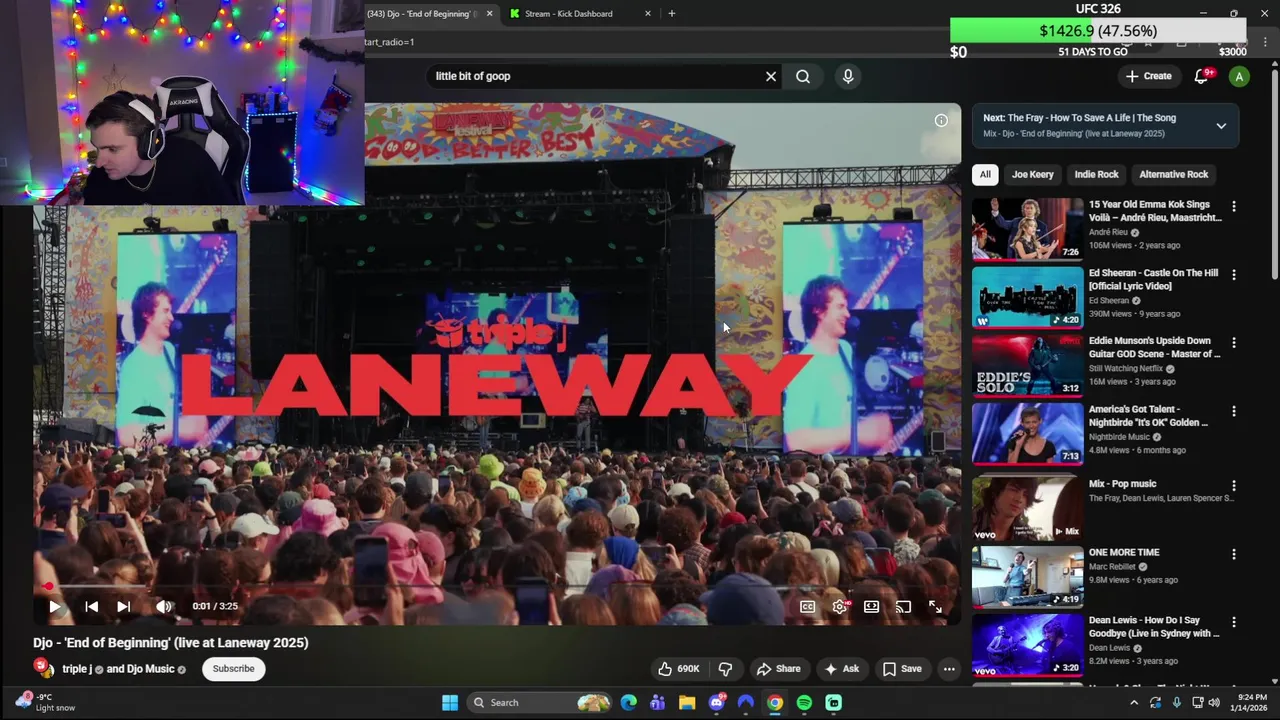Open Nightbirde It's OK video
Screen dimensions: 1280x720
(1027, 433)
